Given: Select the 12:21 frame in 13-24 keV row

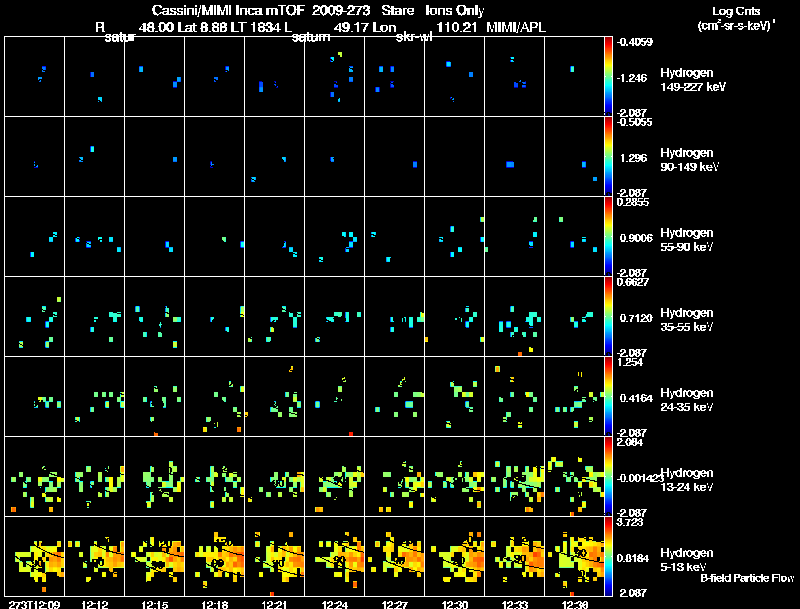Looking at the screenshot, I should point(274,476).
